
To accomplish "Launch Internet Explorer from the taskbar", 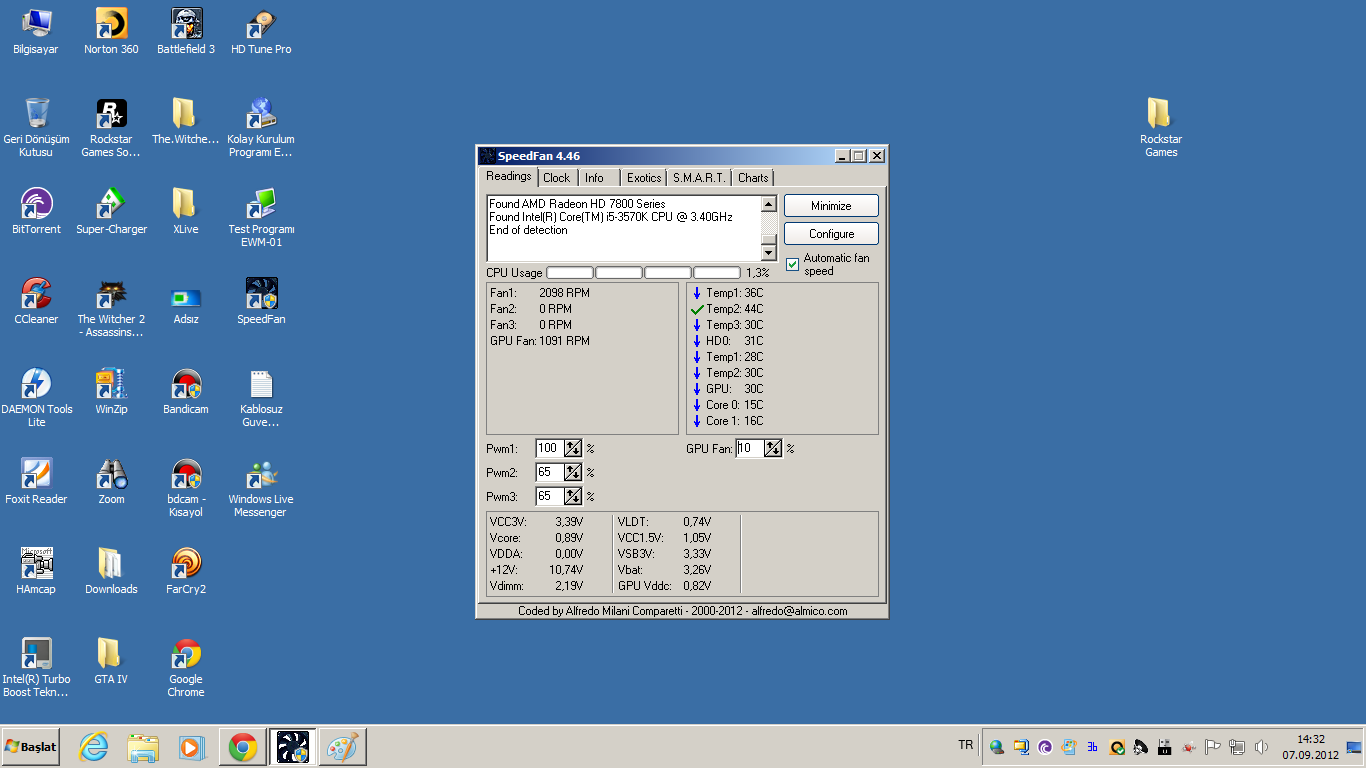I will point(94,747).
